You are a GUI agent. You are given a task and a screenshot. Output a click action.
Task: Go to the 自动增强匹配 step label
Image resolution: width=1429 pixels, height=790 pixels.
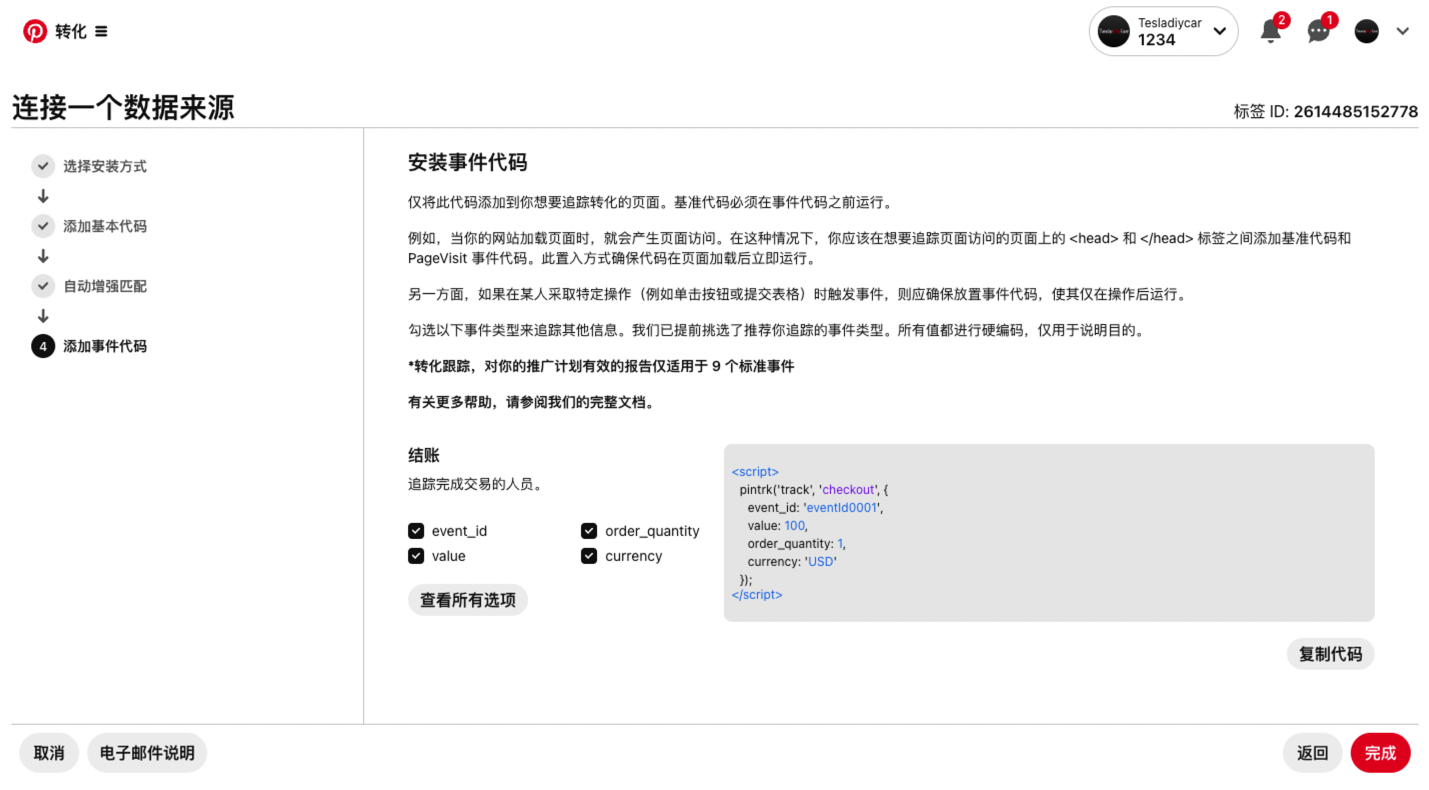(x=105, y=286)
